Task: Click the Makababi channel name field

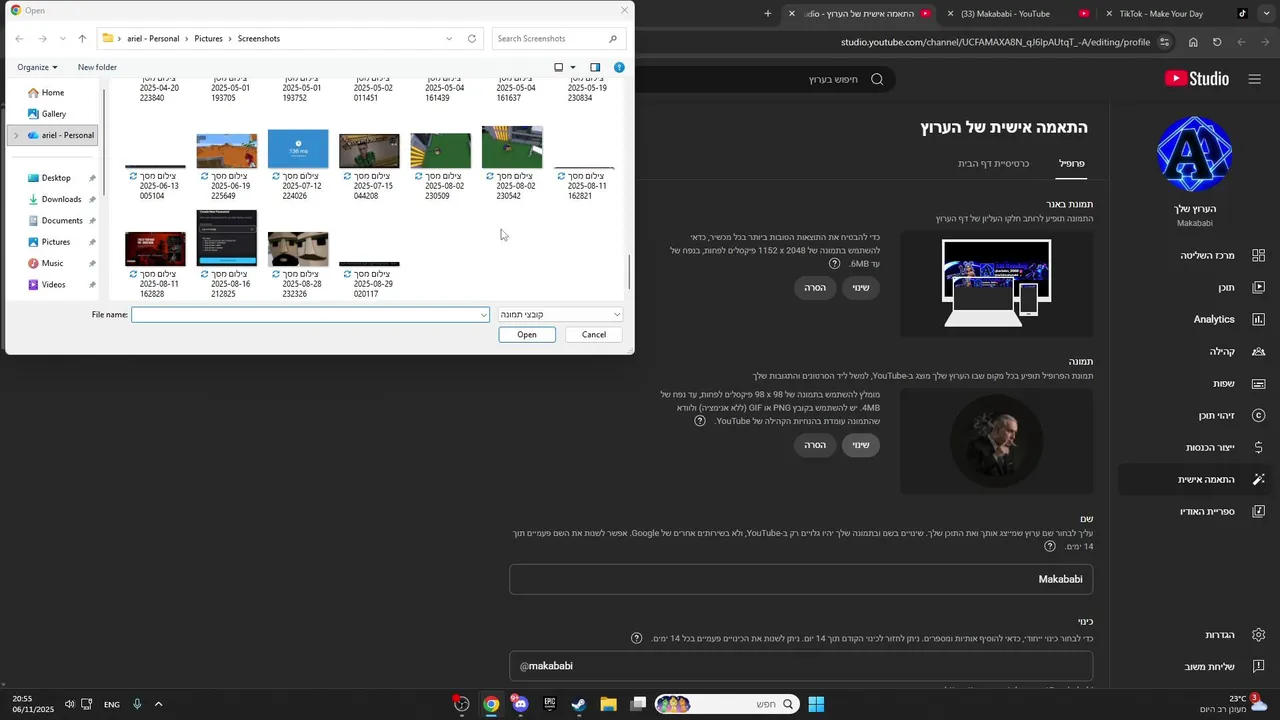Action: point(801,579)
